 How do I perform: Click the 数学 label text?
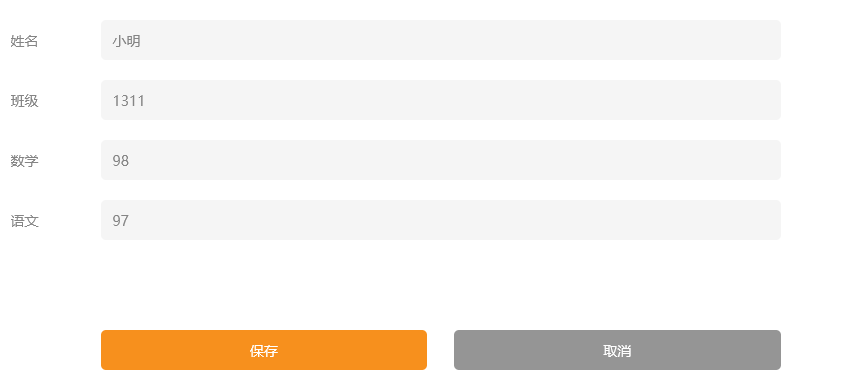coord(24,161)
